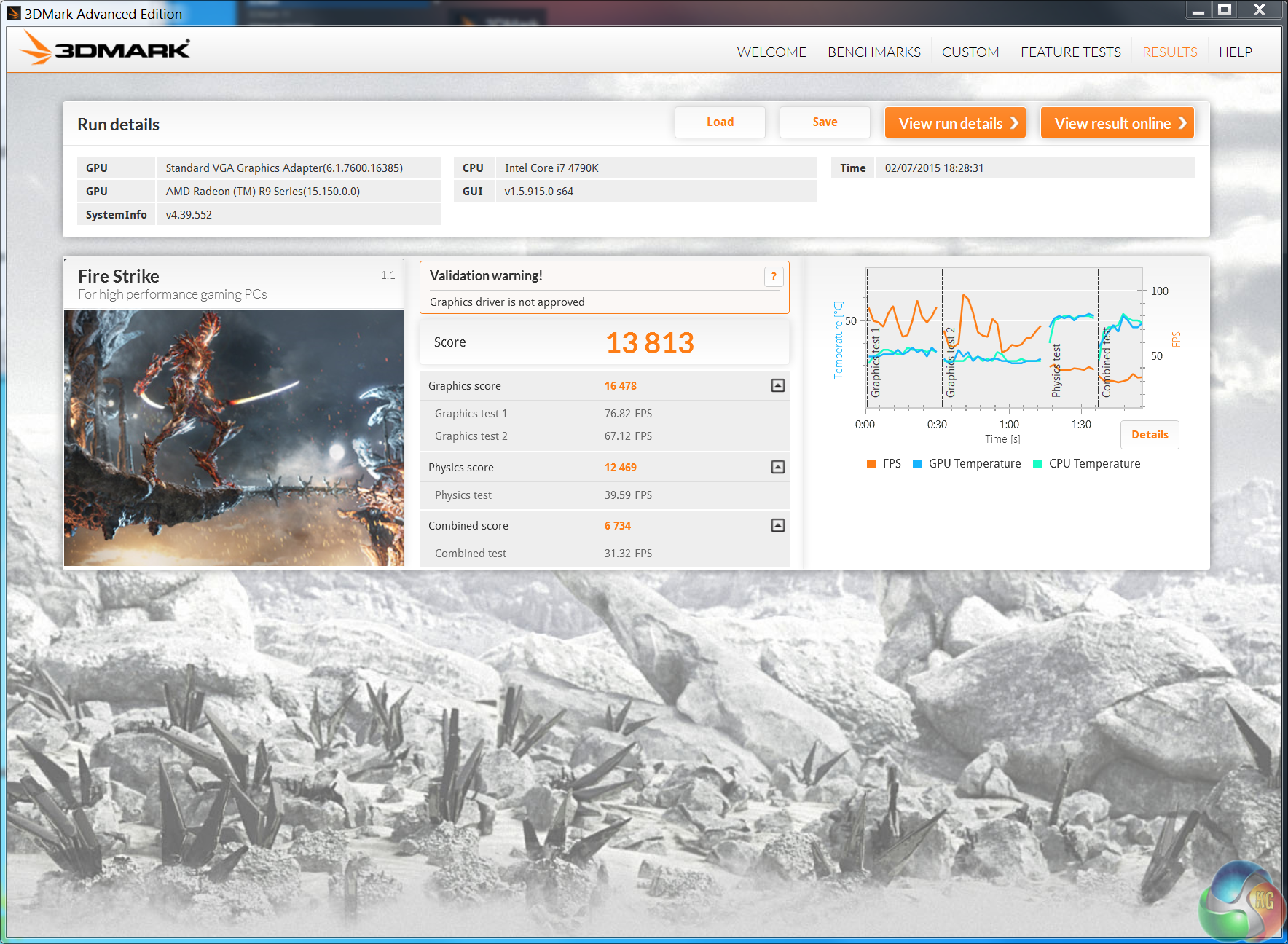This screenshot has height=944, width=1288.
Task: Collapse the Graphics score section
Action: 778,385
